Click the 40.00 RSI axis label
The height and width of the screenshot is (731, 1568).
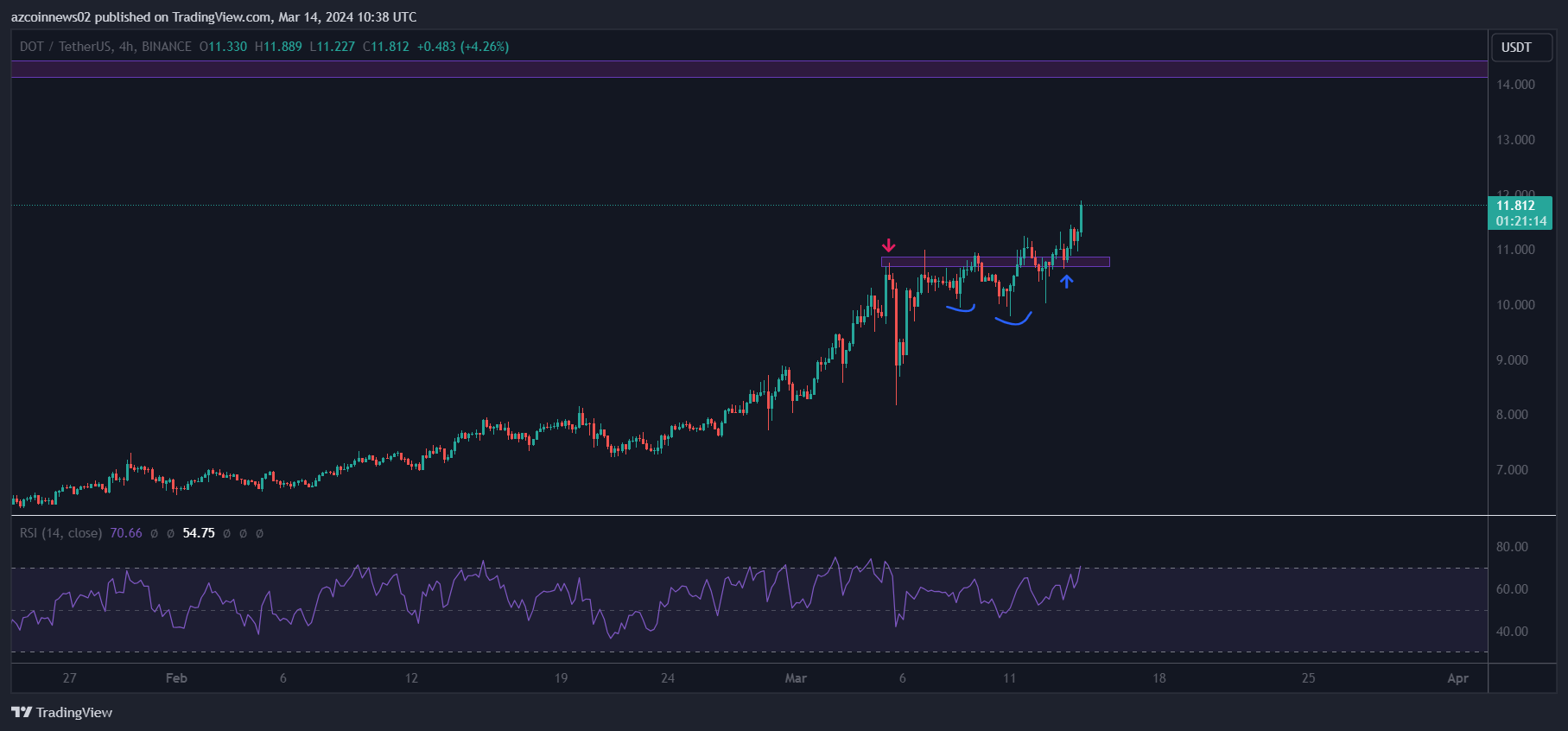point(1513,632)
